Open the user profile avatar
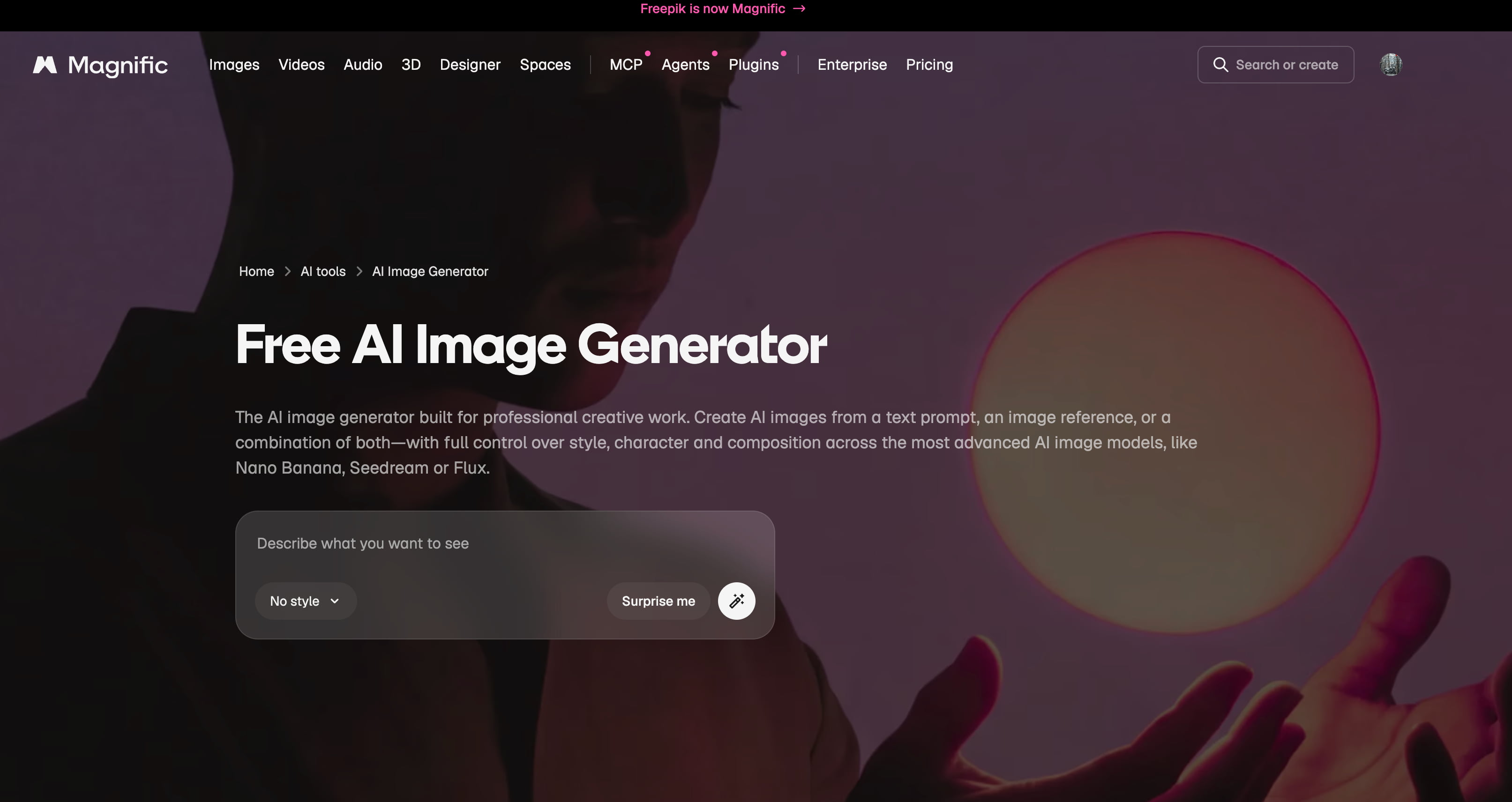This screenshot has height=802, width=1512. [x=1391, y=65]
